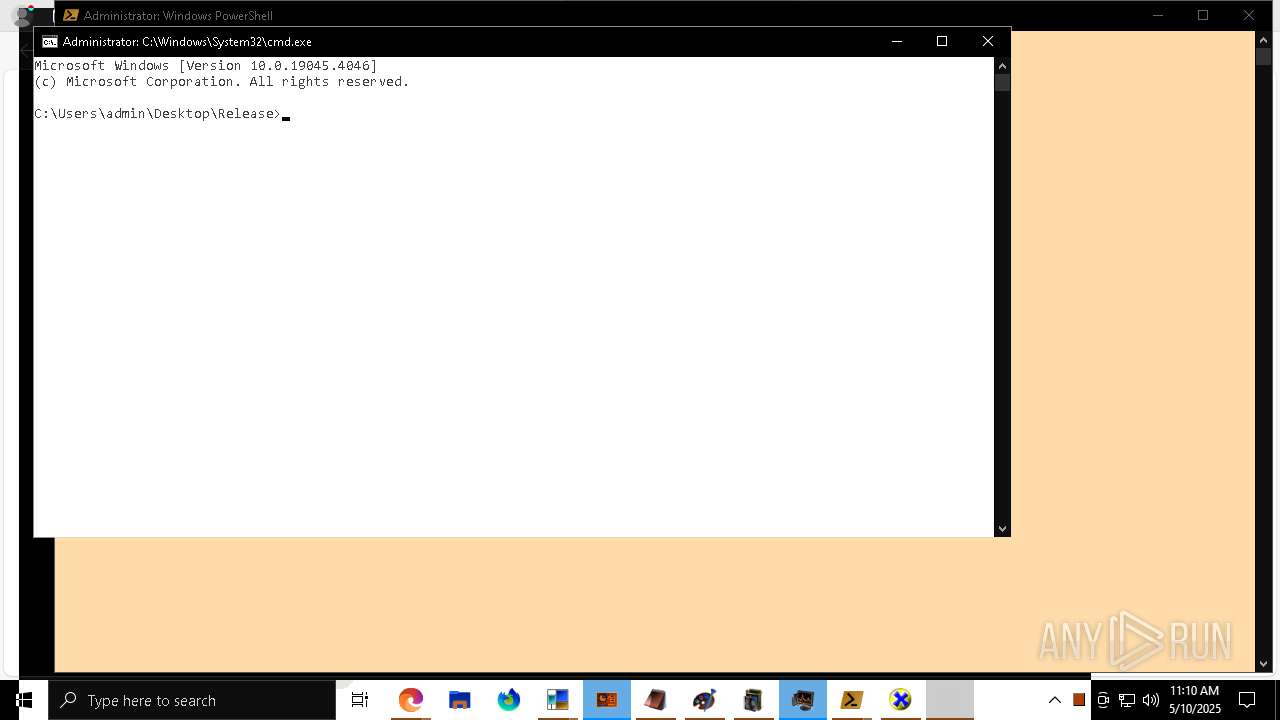Click PowerShell window title bar icon
This screenshot has height=720, width=1280.
[71, 15]
